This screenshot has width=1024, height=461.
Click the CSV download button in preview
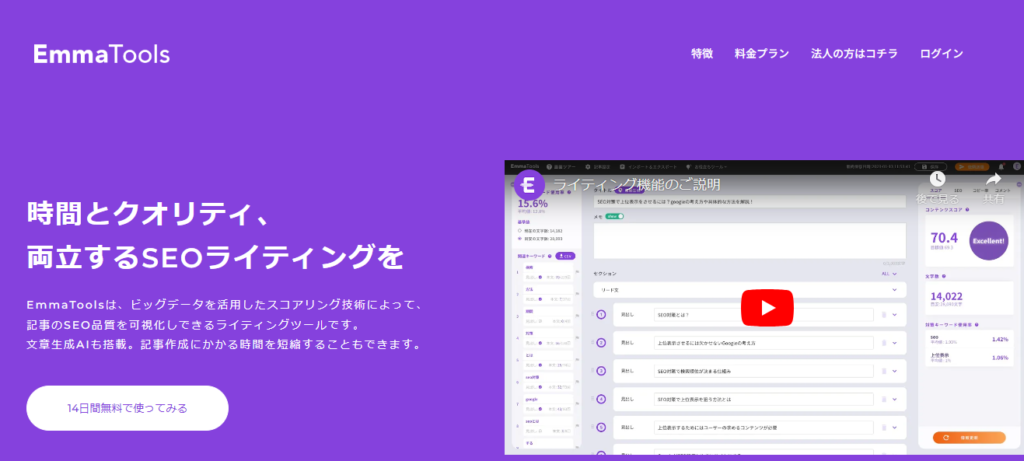(565, 256)
